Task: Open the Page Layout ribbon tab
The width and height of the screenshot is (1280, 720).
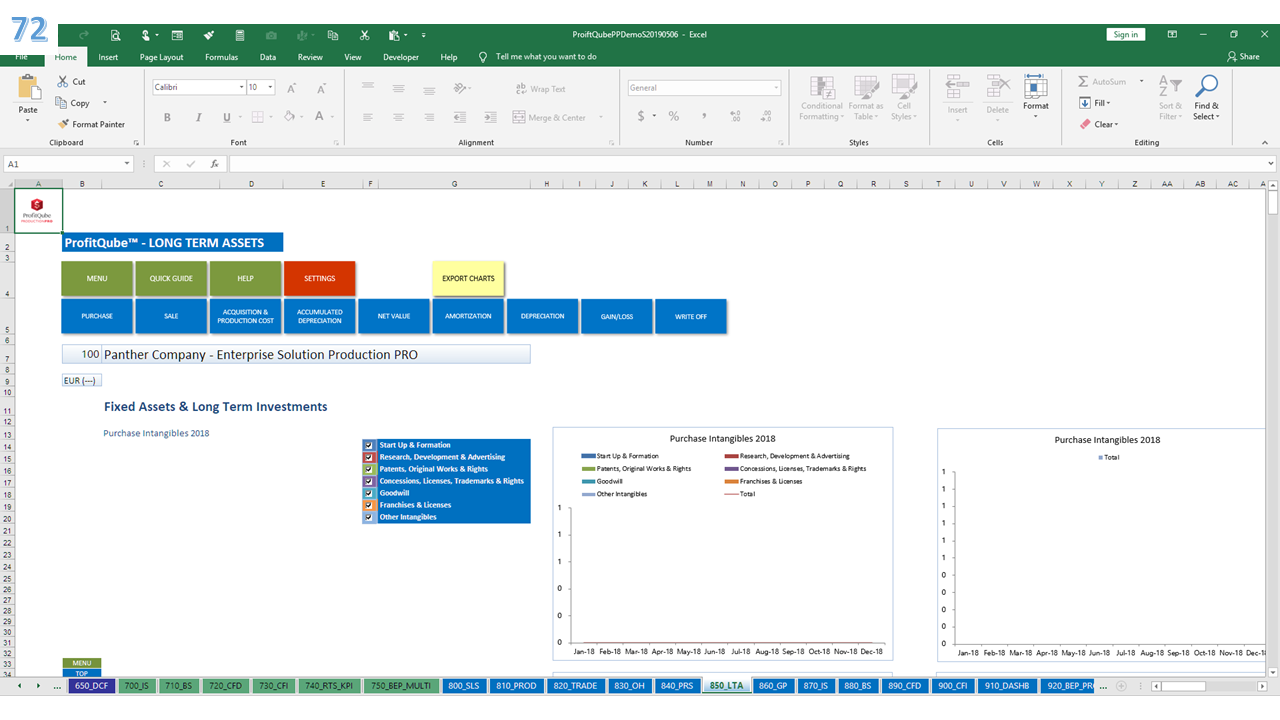Action: 161,57
